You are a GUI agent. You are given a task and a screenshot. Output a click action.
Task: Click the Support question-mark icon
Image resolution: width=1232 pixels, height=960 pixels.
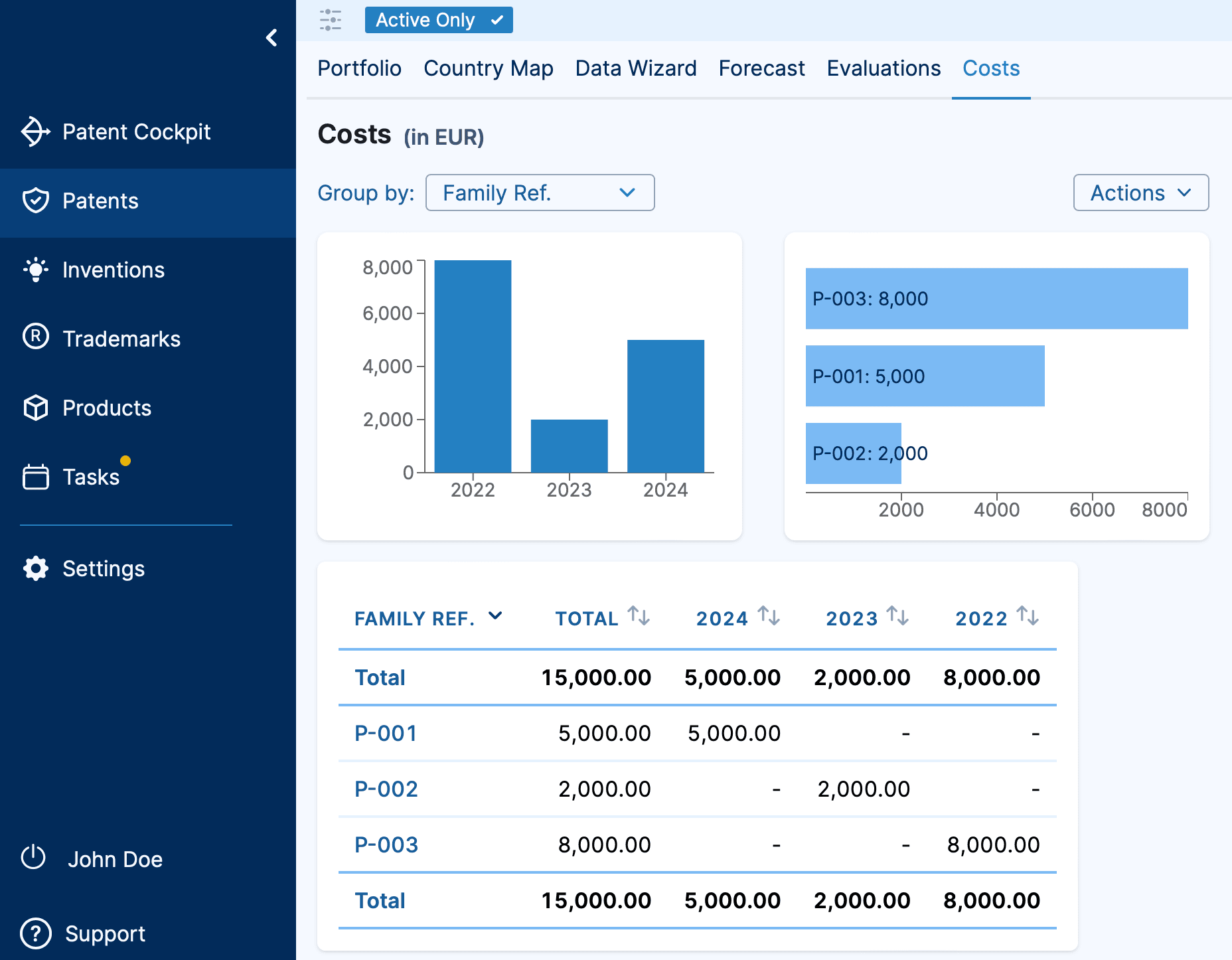click(x=37, y=933)
